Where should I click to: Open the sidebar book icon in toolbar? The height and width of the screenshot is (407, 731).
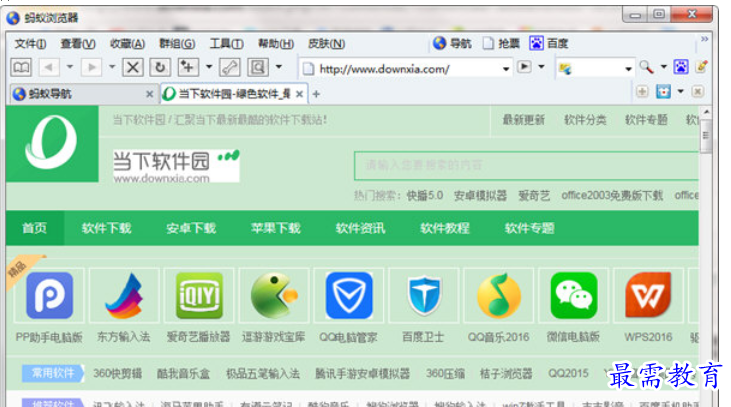(21, 68)
